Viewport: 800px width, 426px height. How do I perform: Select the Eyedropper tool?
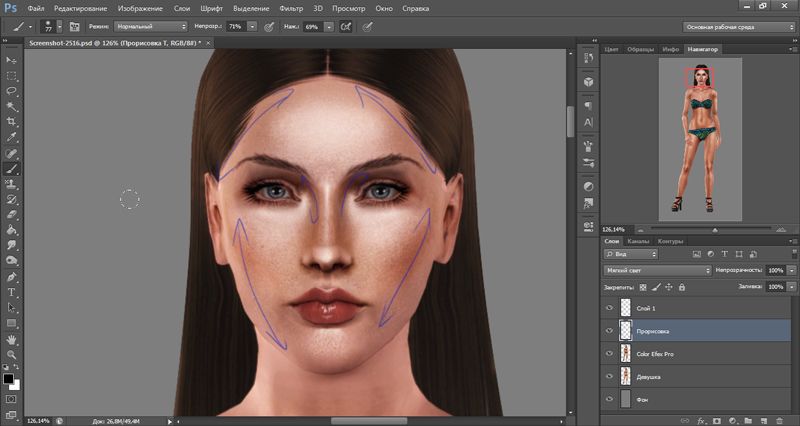coord(11,137)
